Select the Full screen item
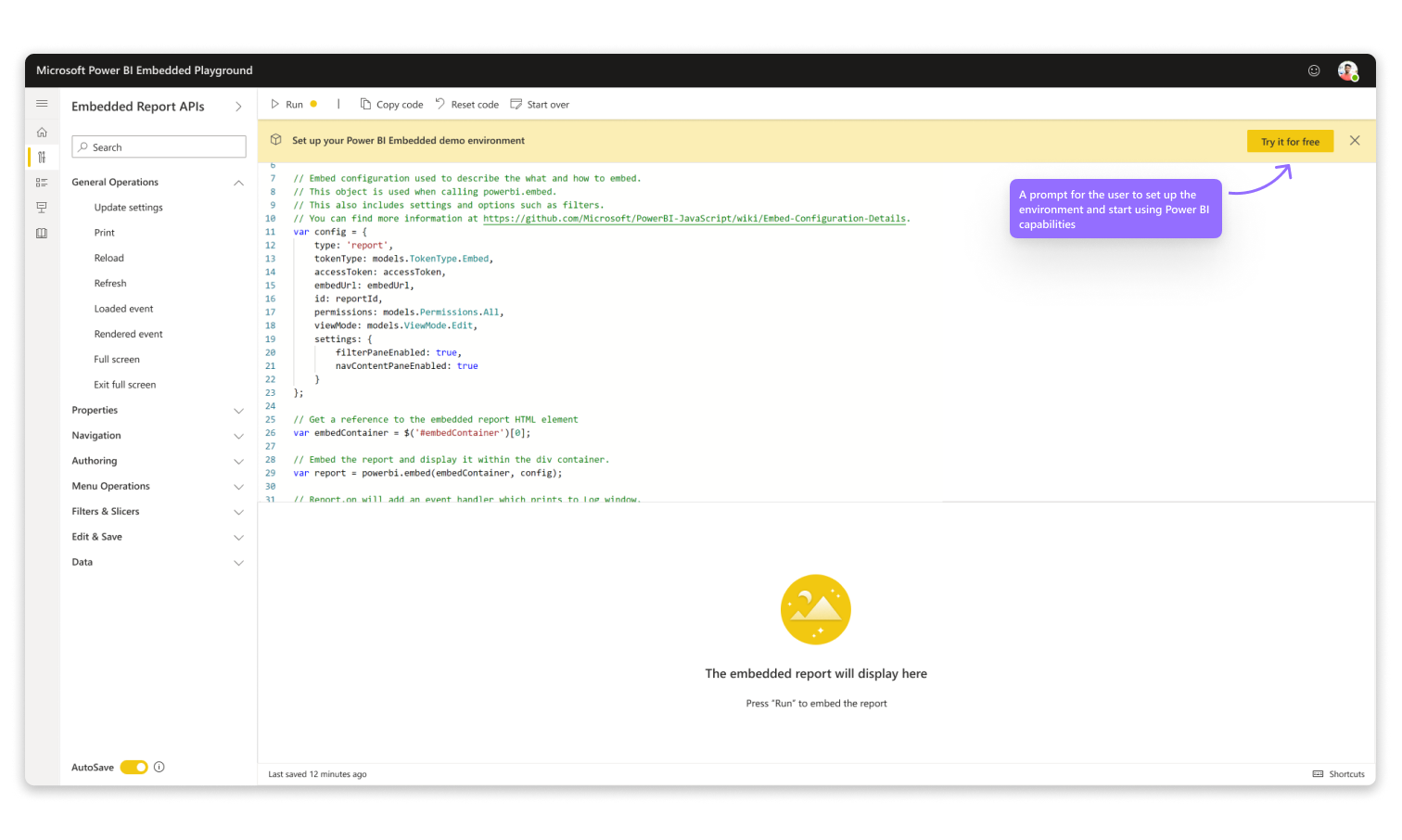 click(117, 360)
